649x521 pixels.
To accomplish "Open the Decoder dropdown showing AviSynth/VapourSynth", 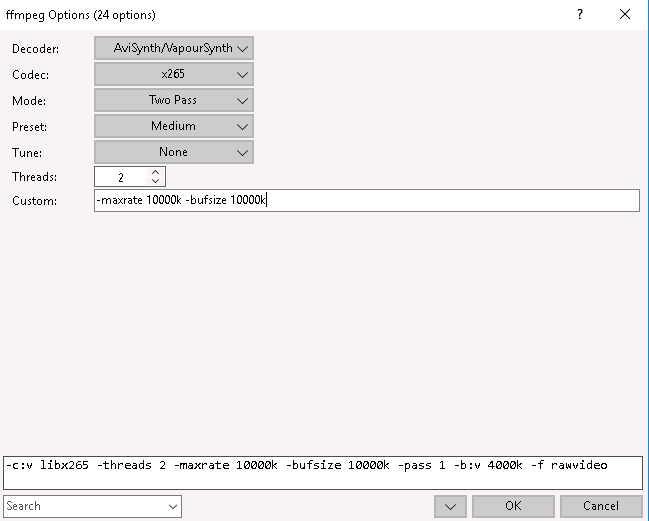I will click(174, 48).
